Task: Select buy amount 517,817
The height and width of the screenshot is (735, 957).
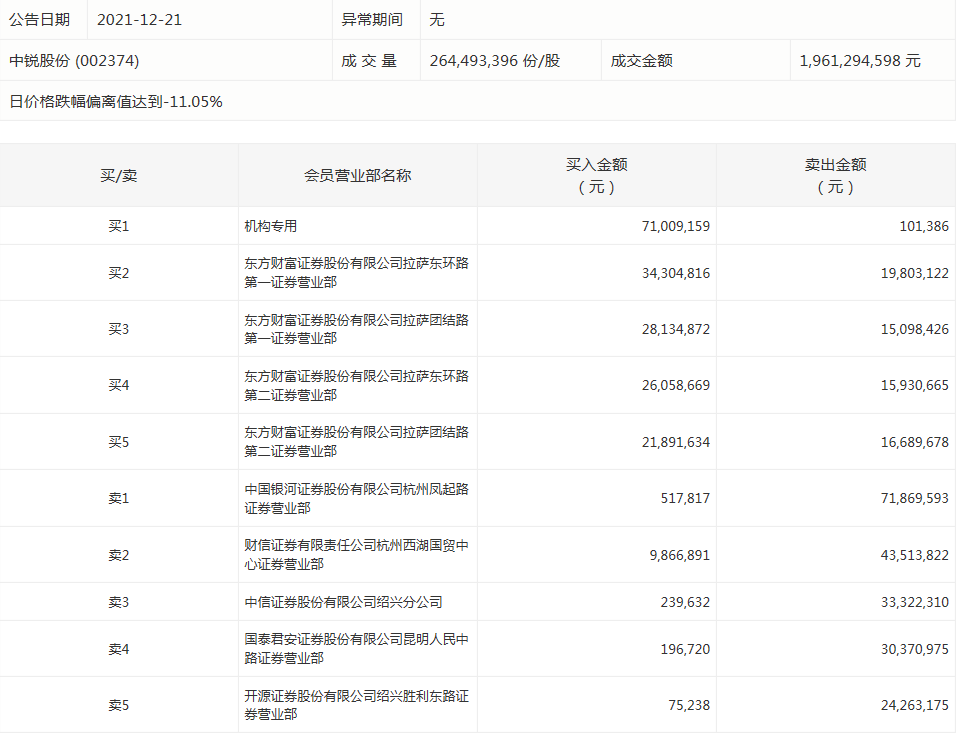Action: [x=685, y=498]
